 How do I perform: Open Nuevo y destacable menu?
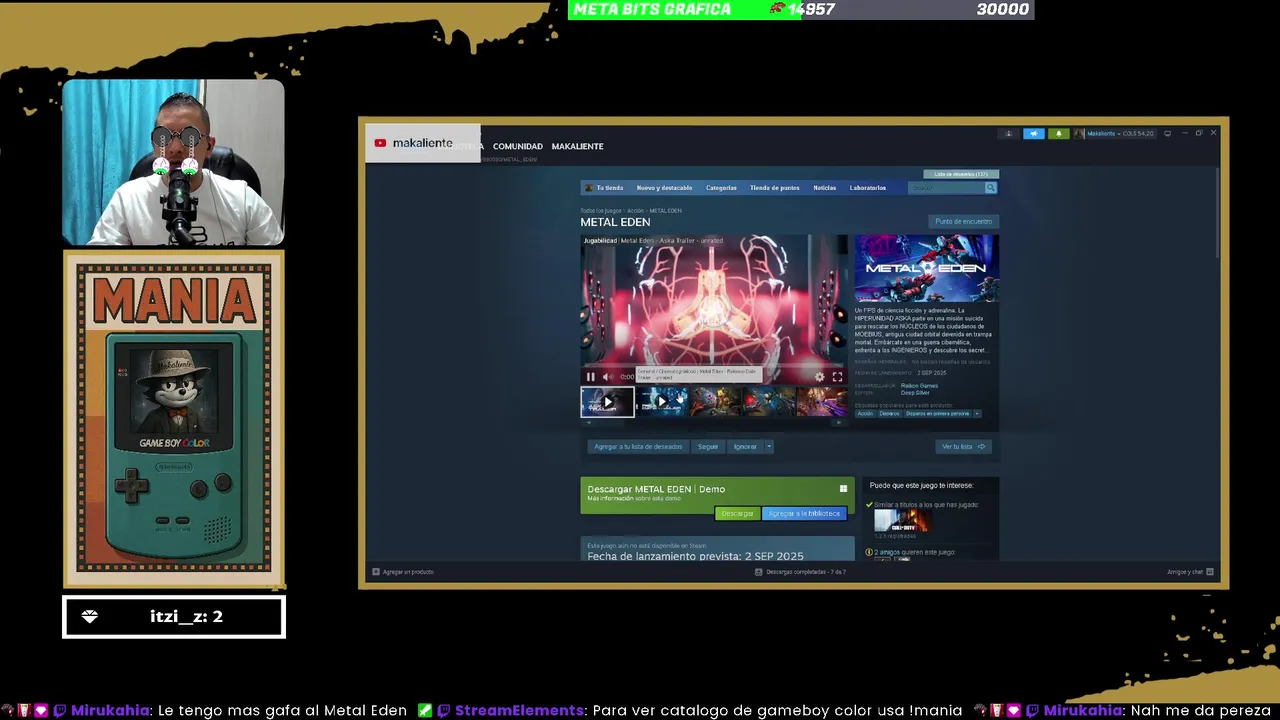(x=664, y=188)
